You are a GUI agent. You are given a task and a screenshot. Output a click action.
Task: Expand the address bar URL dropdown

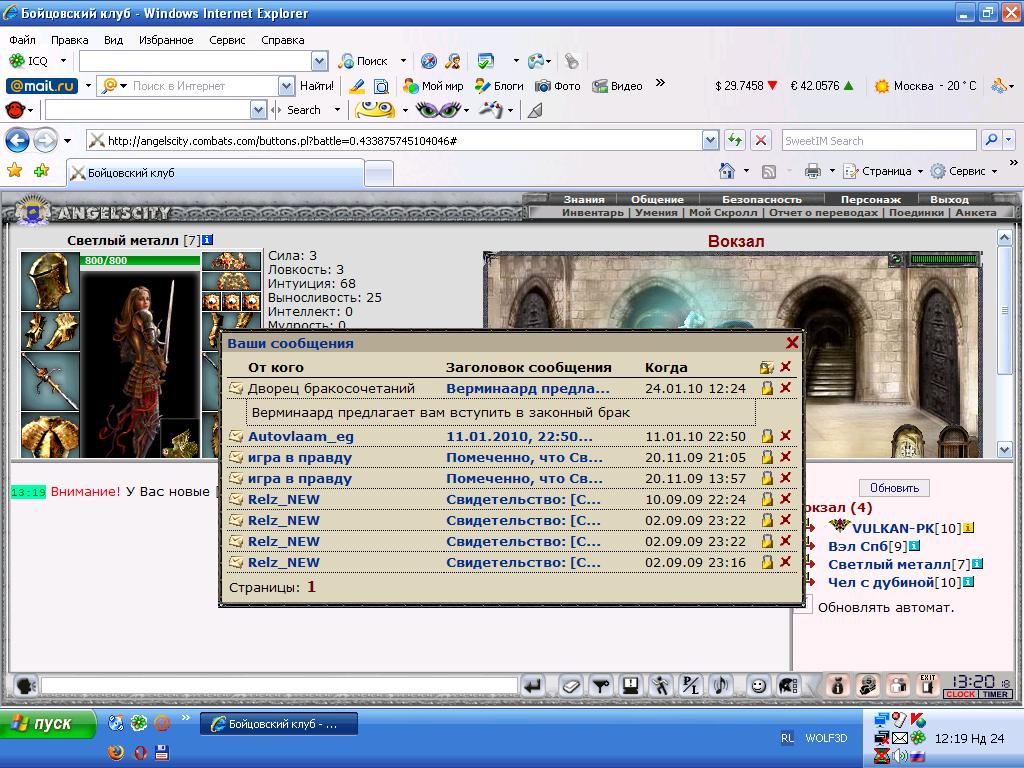tap(711, 140)
